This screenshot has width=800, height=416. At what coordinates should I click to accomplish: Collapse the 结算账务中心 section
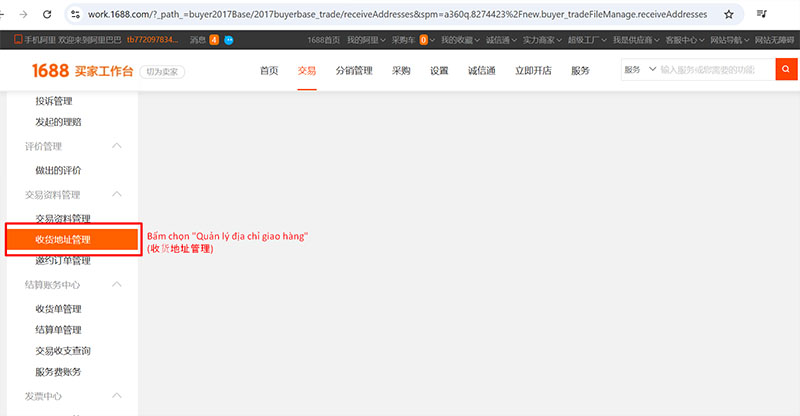coord(117,285)
